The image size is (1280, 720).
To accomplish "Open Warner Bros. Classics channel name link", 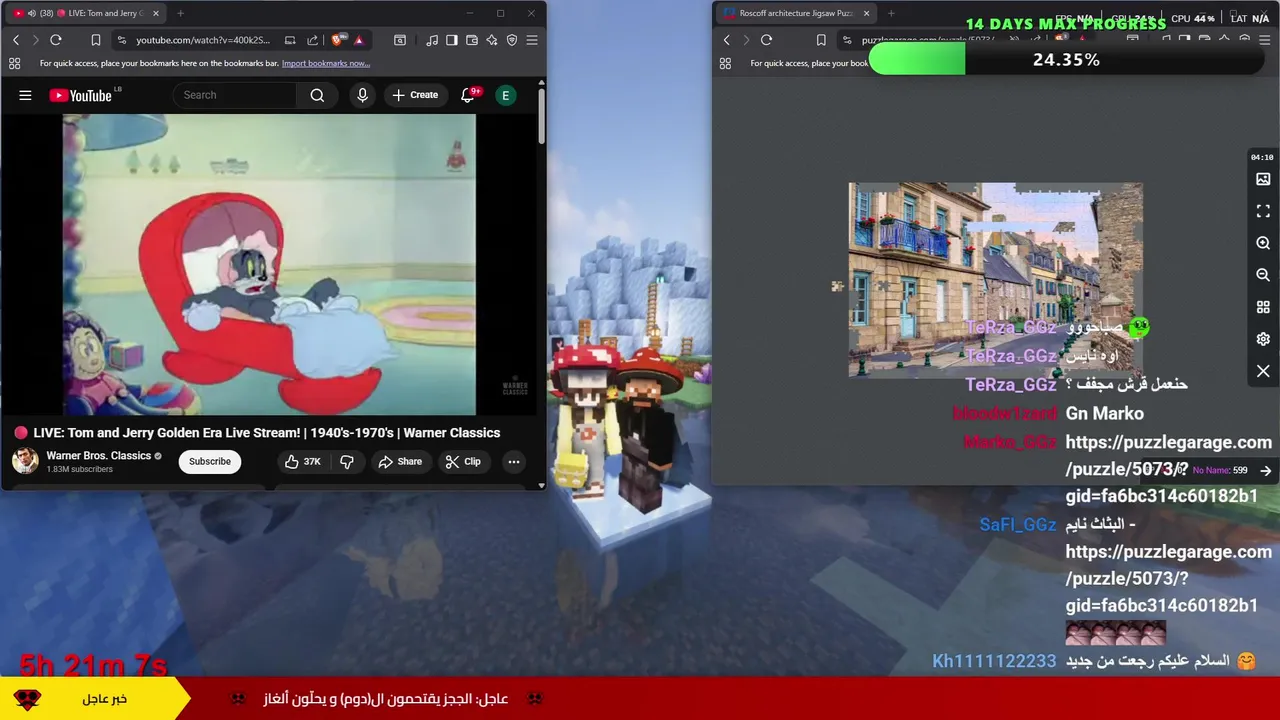I will [x=99, y=455].
